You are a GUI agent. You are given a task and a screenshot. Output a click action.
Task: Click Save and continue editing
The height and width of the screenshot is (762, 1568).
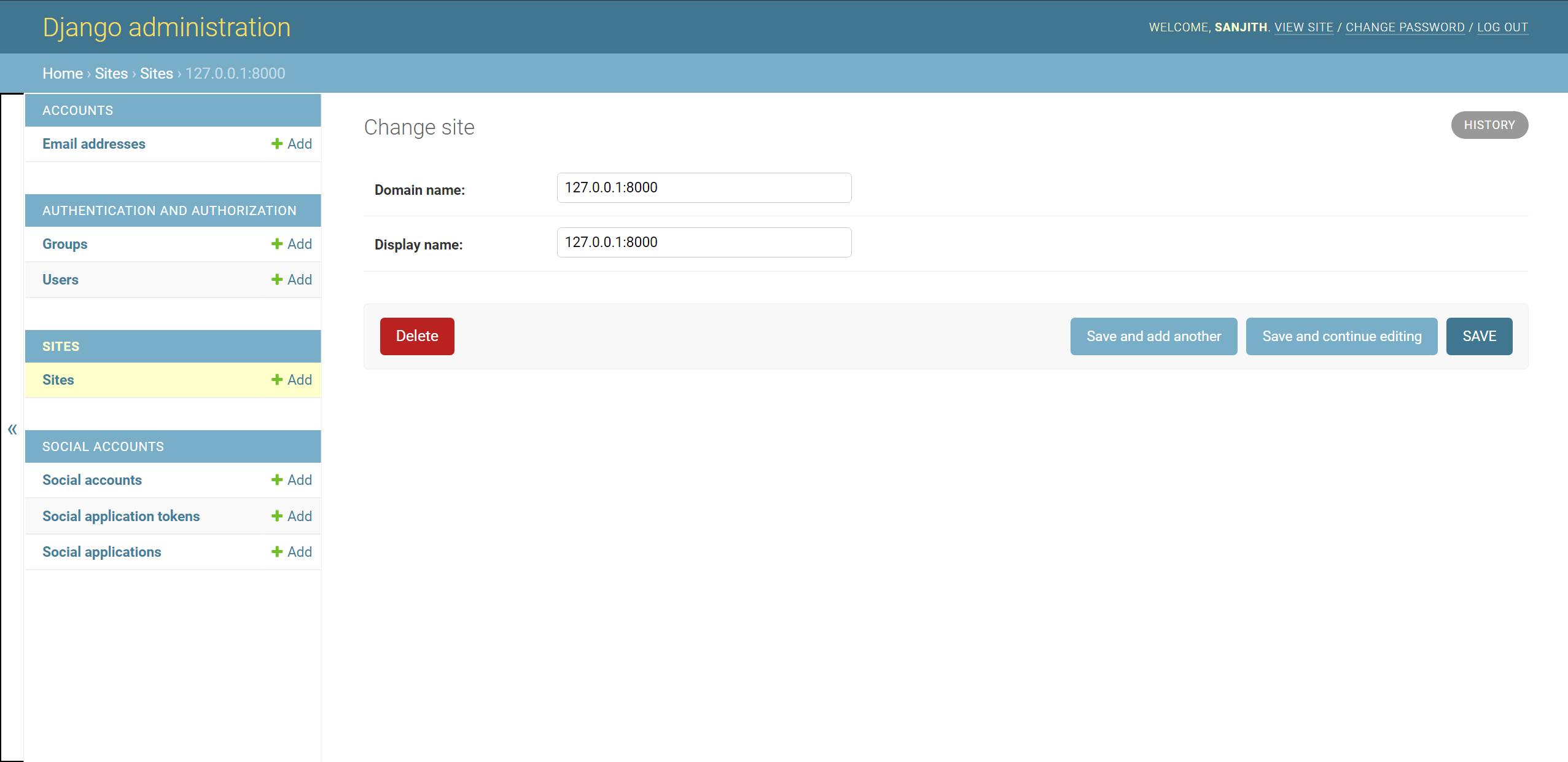click(x=1341, y=336)
